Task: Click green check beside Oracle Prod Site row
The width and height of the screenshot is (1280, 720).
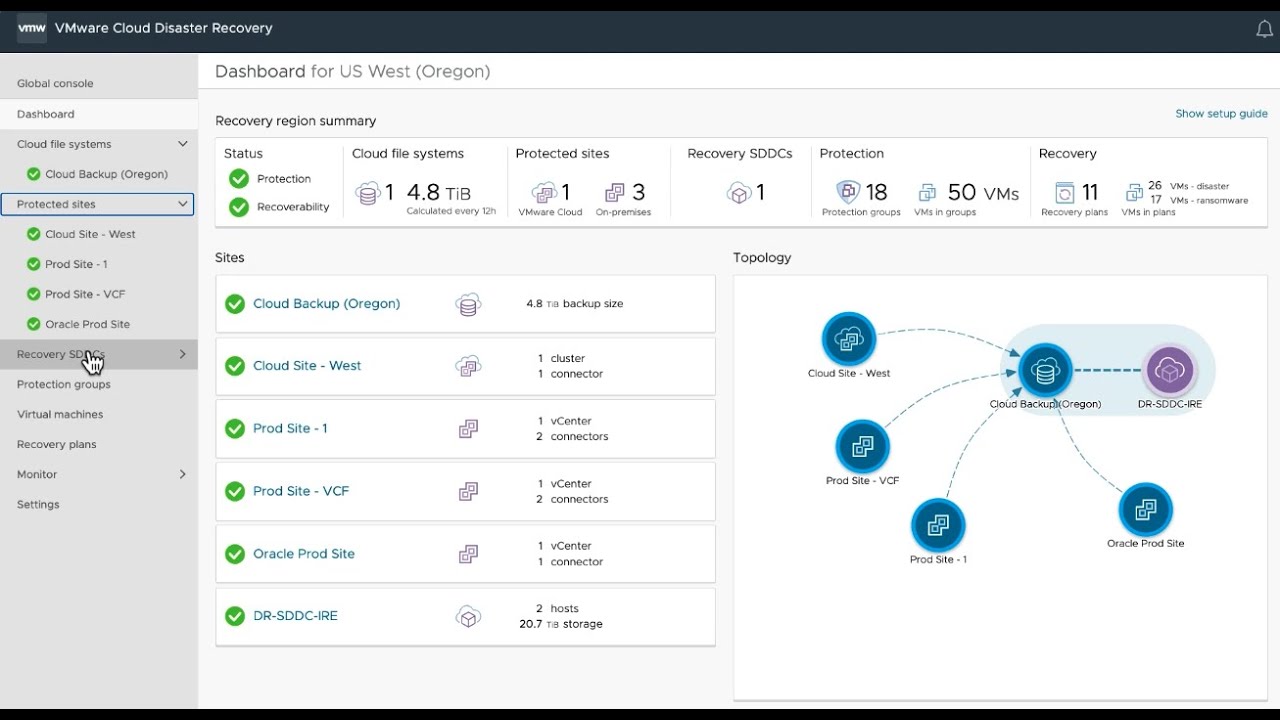Action: [x=235, y=554]
